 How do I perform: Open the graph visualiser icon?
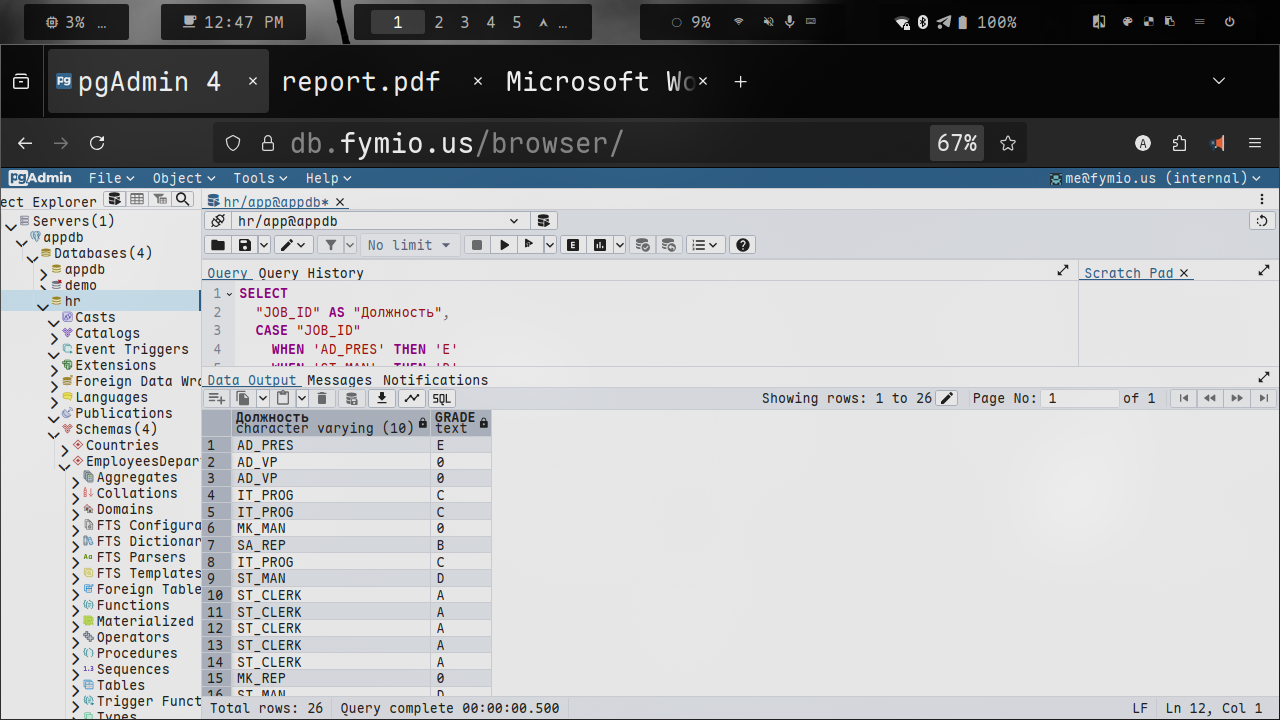pos(411,398)
